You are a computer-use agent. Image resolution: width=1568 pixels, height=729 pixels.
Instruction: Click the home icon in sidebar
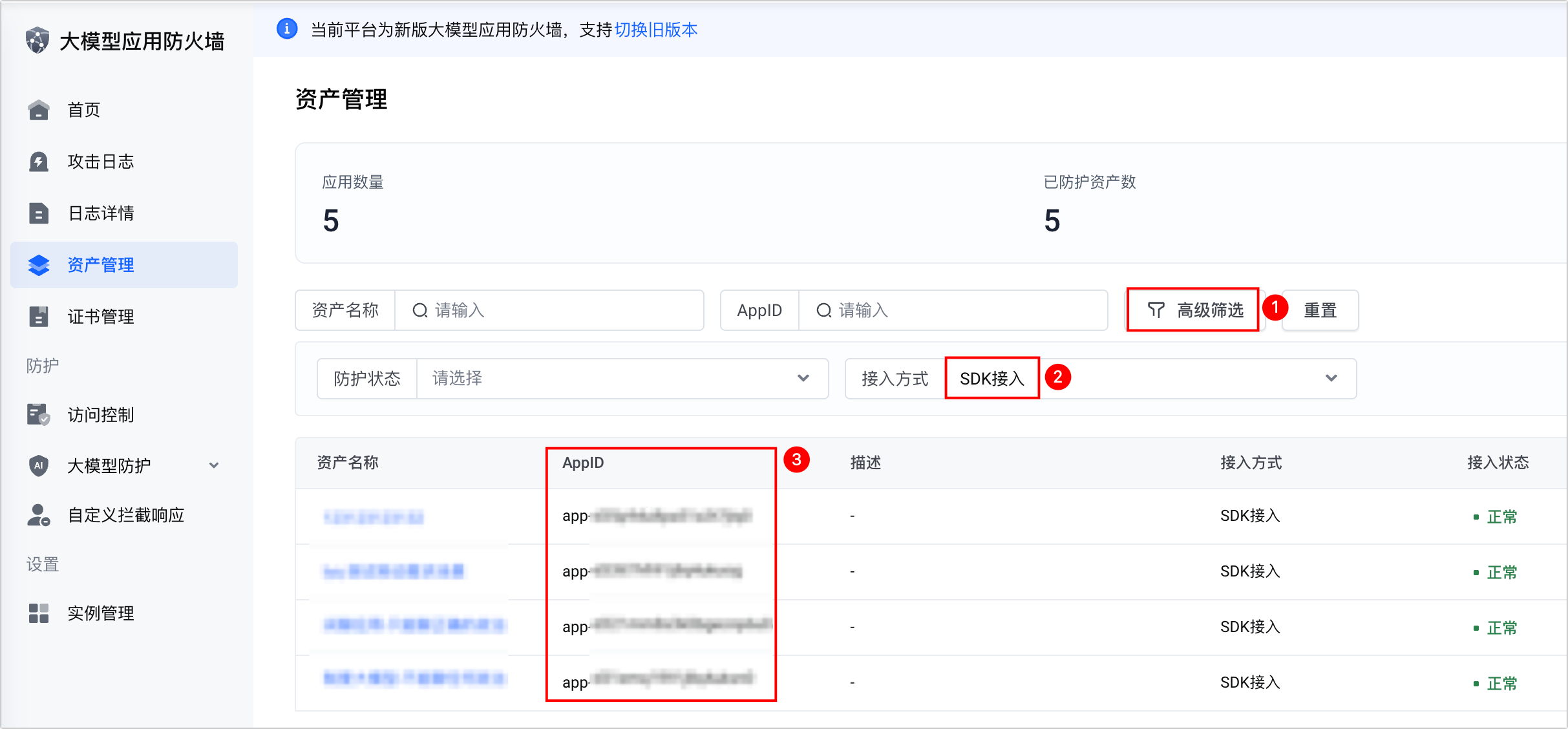coord(39,110)
